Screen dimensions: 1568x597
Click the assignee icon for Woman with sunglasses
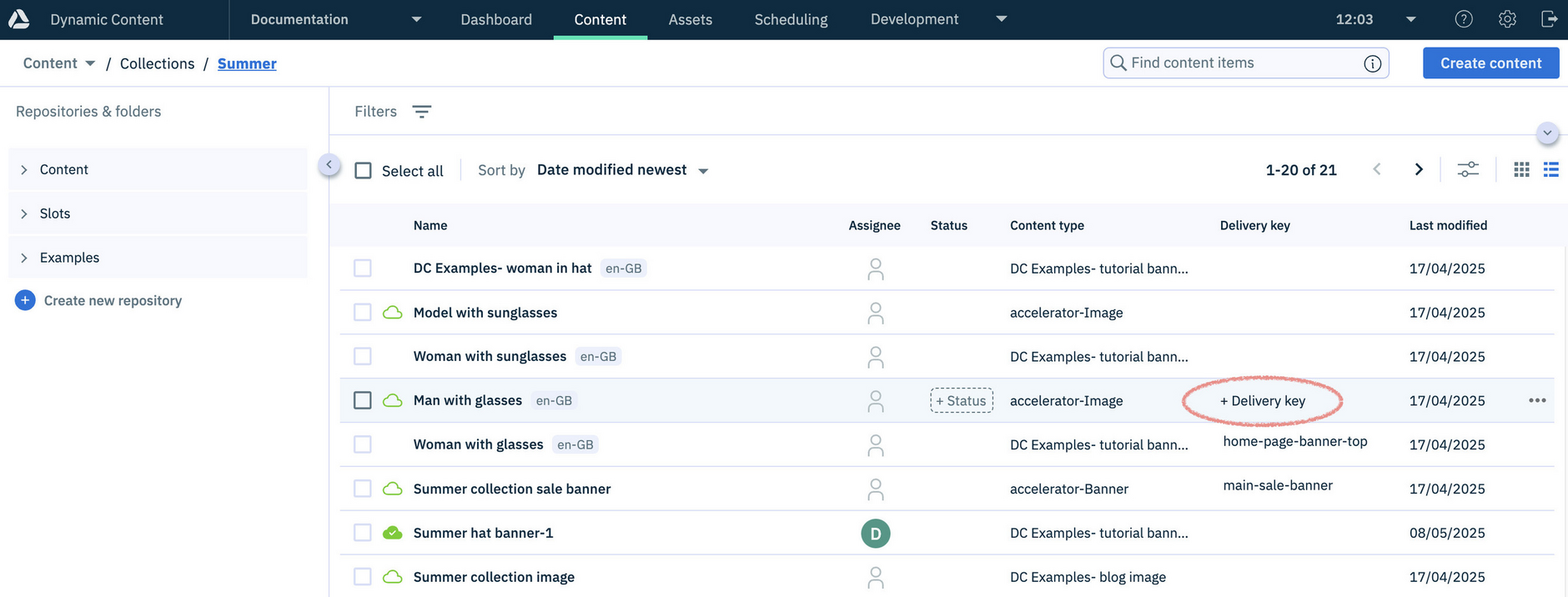(875, 357)
